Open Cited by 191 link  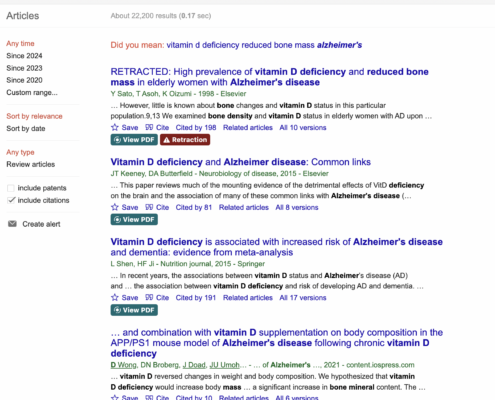pyautogui.click(x=196, y=297)
